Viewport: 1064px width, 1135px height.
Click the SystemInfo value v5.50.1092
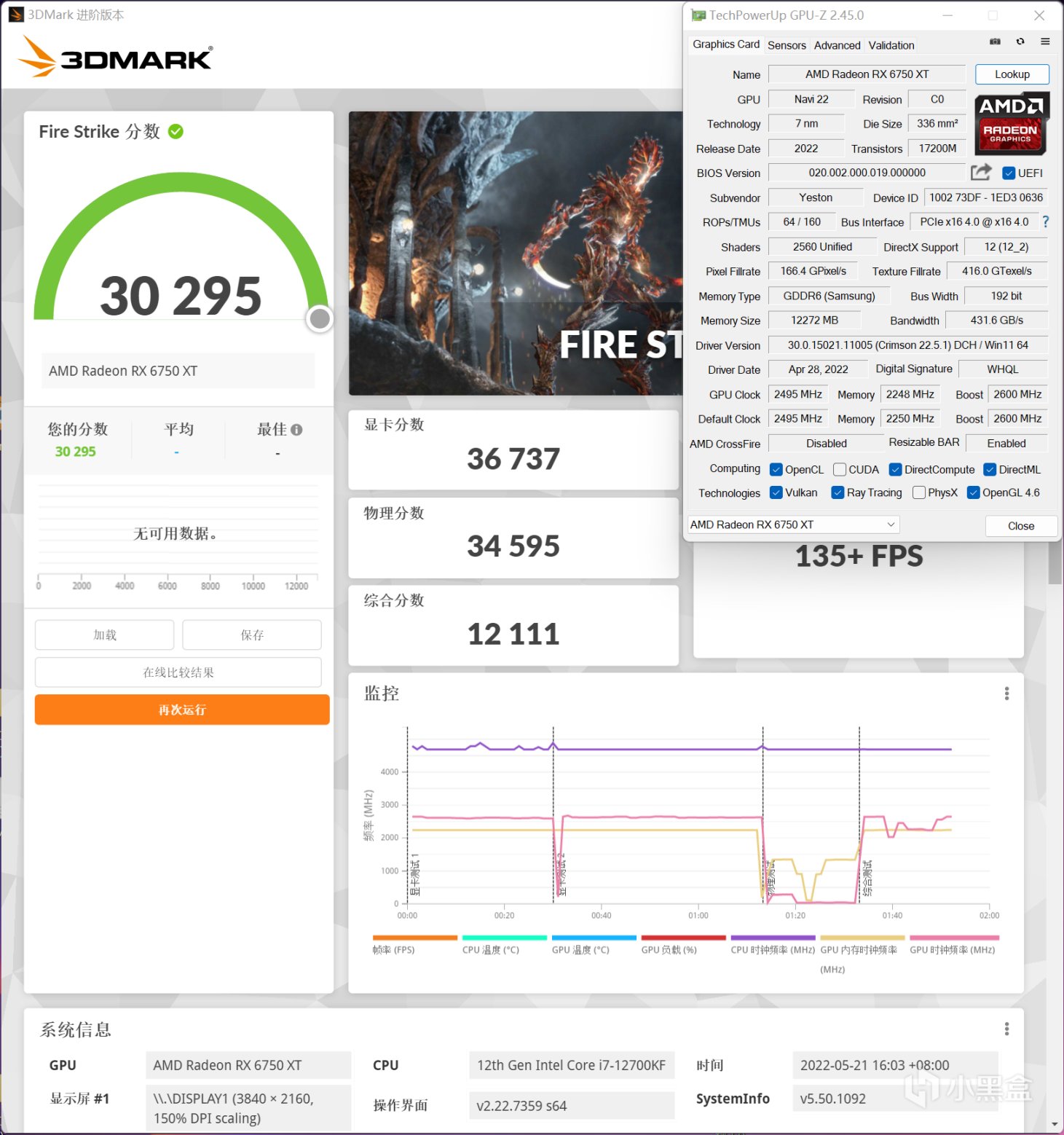point(895,1099)
